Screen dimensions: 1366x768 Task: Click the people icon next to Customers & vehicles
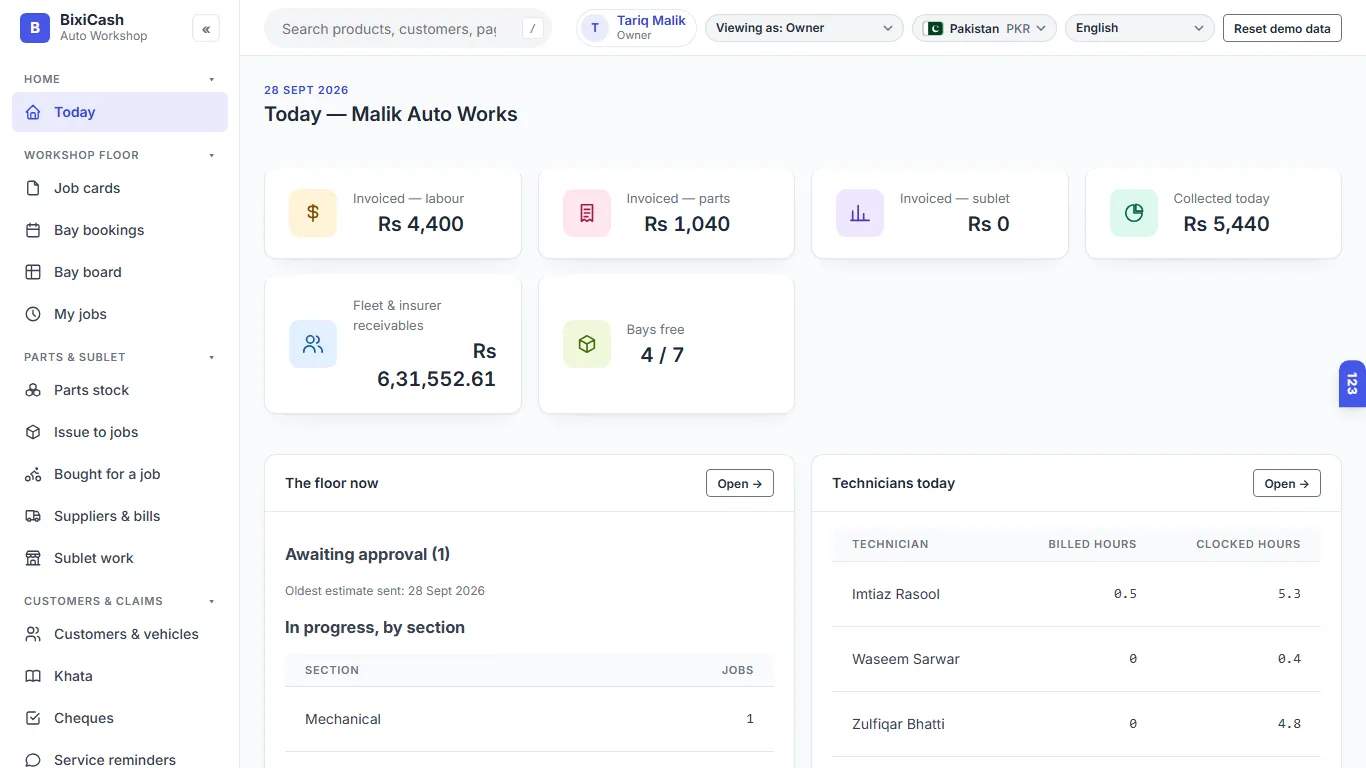pos(33,634)
